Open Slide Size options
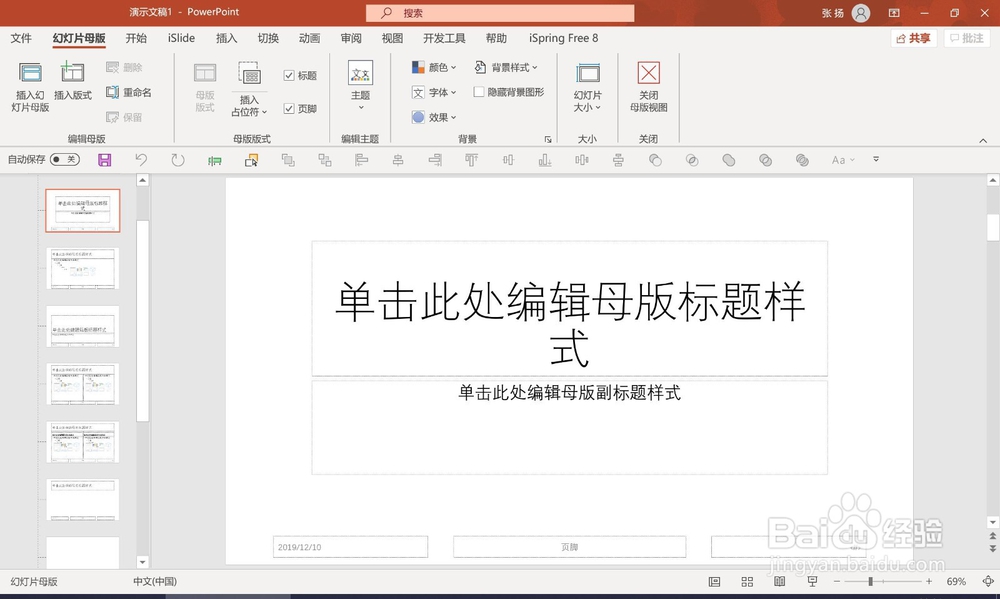This screenshot has width=1000, height=599. 587,87
